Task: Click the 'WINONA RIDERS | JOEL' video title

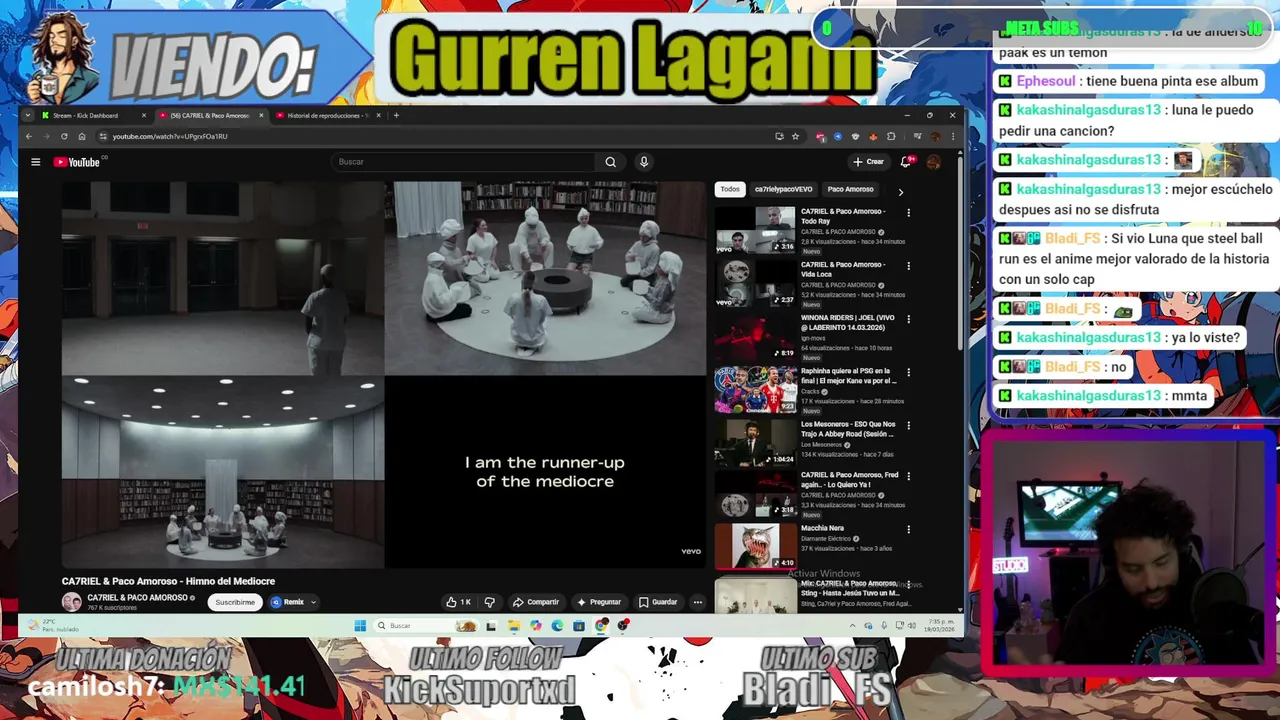Action: (848, 322)
